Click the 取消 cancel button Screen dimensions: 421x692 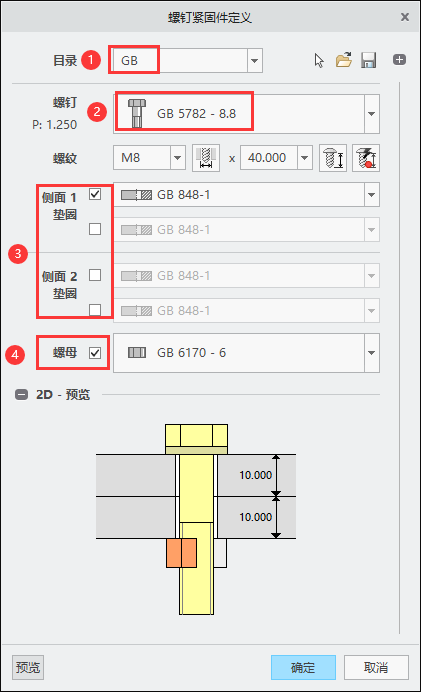(x=376, y=667)
